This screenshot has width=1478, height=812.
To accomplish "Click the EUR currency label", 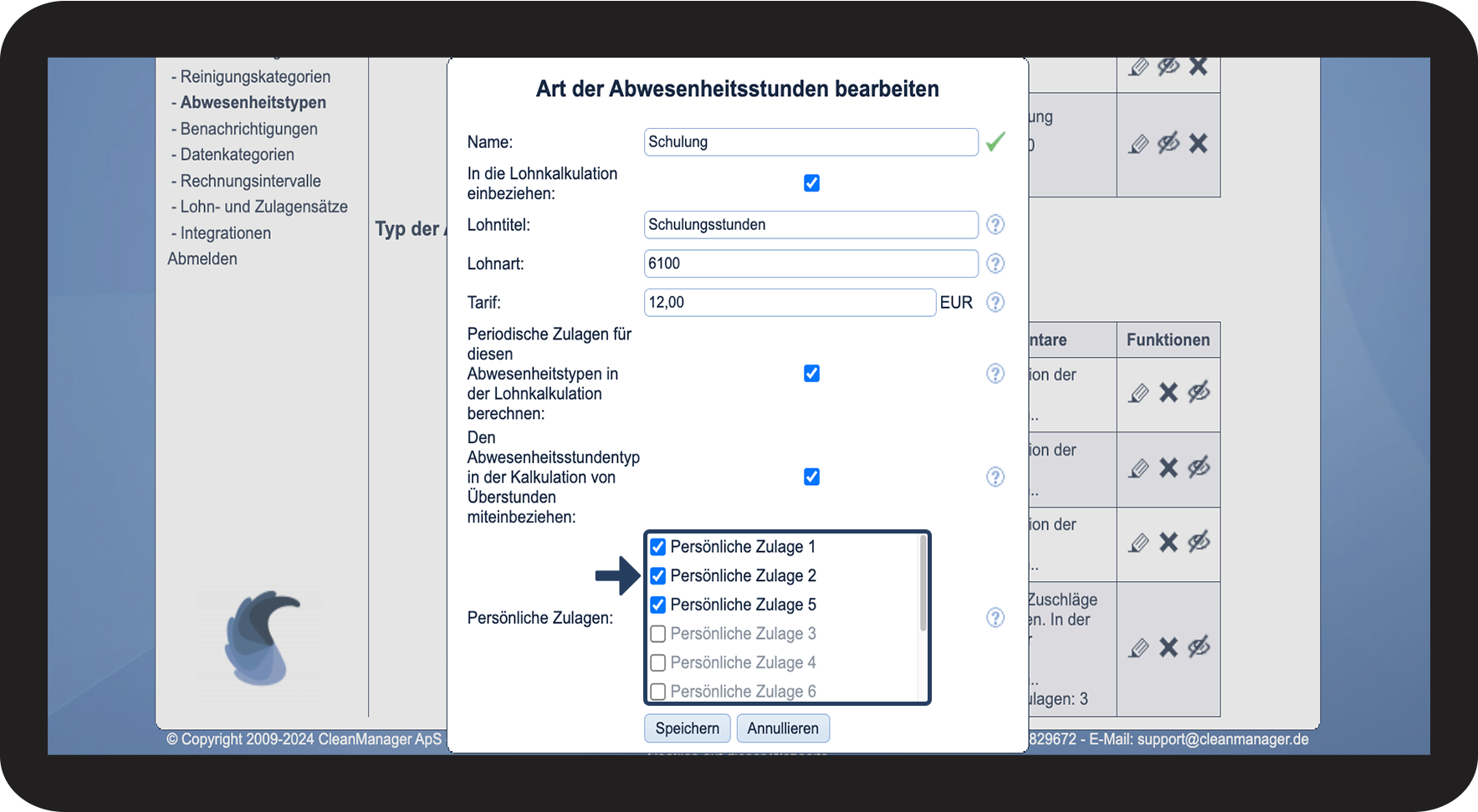I will pos(956,303).
